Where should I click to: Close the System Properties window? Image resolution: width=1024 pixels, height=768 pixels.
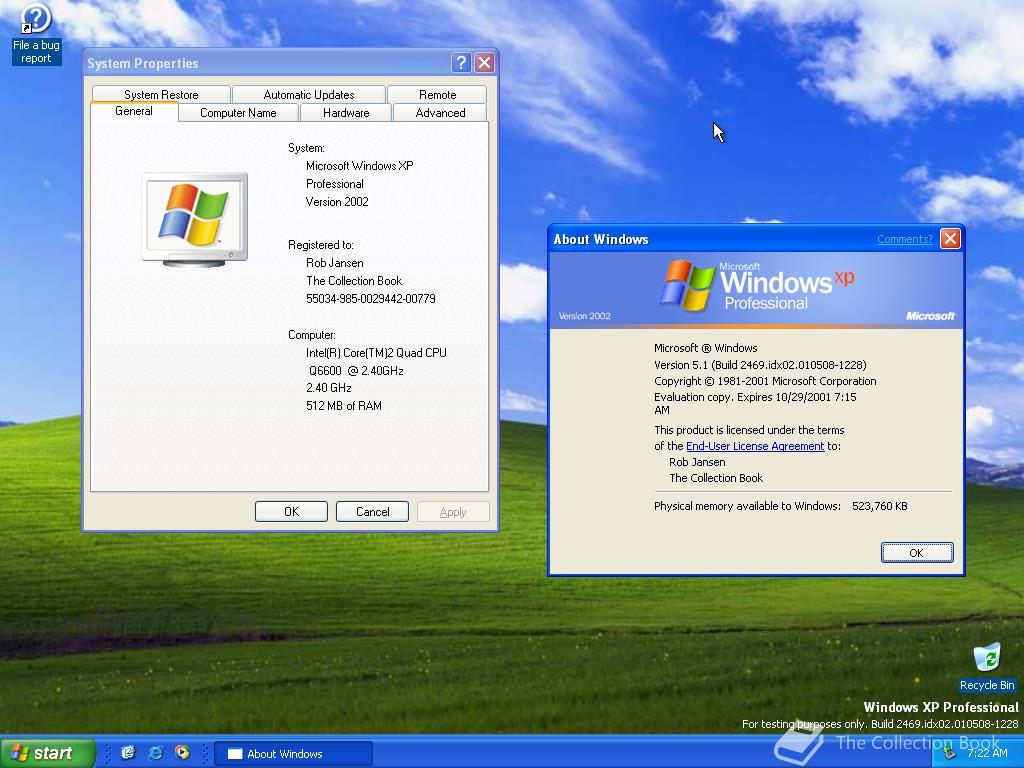click(x=485, y=63)
